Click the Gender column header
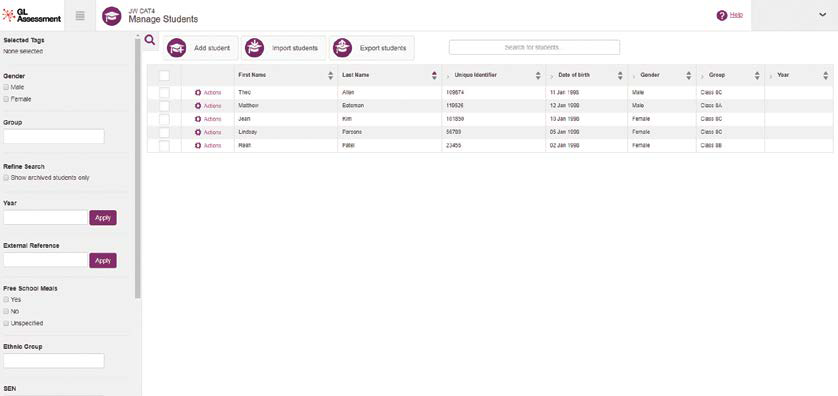Screen dimensions: 838x396 click(x=650, y=75)
